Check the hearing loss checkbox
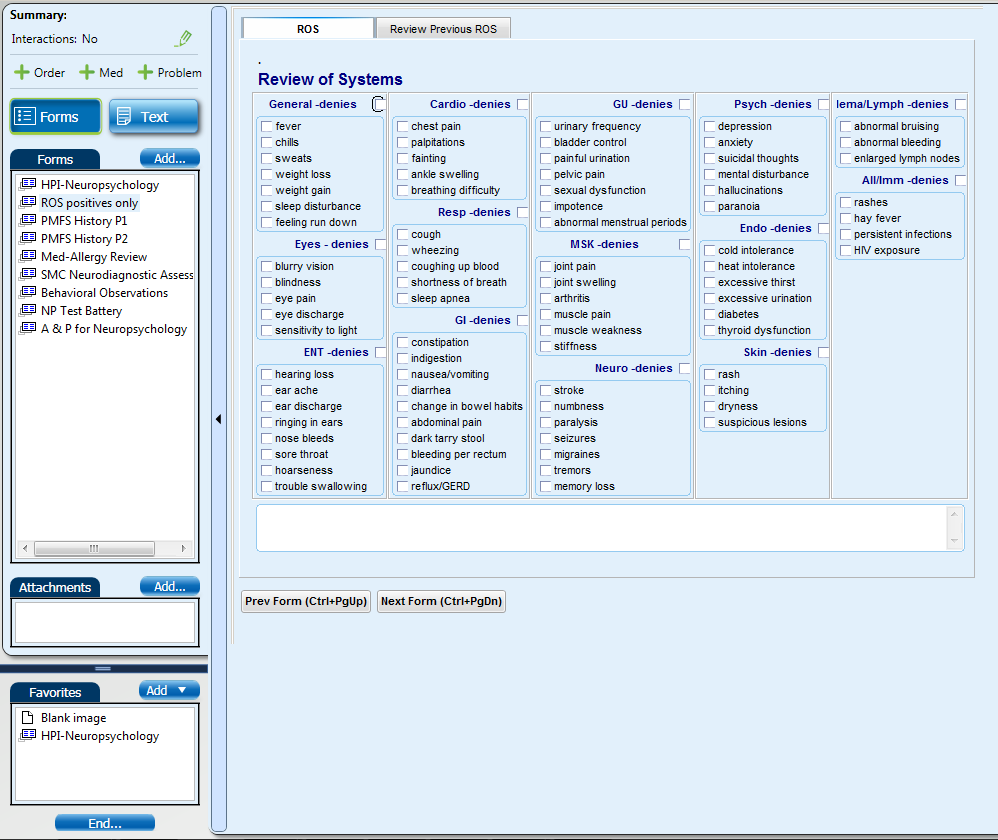This screenshot has height=840, width=998. click(x=267, y=375)
